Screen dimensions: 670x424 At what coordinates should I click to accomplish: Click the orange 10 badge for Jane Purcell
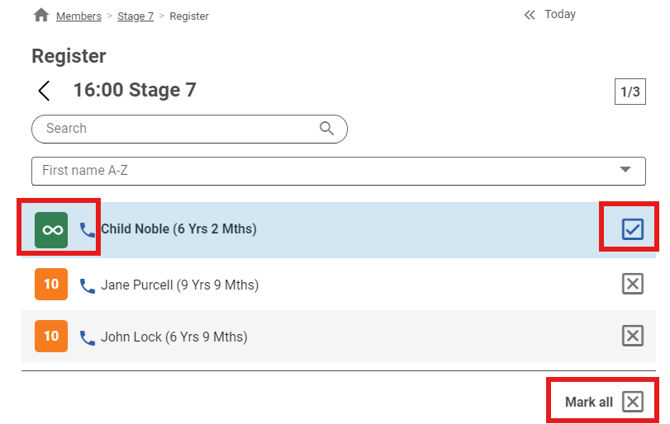point(51,285)
